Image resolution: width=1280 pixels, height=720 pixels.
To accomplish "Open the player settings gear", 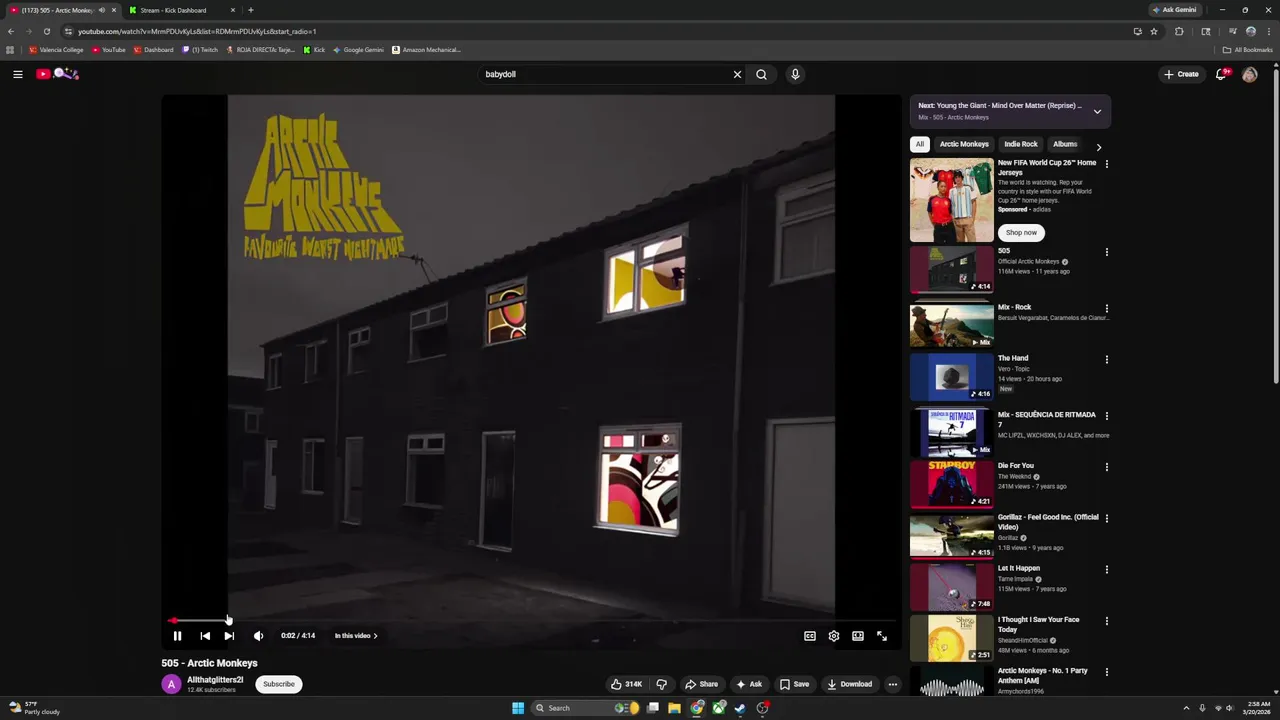I will coord(834,636).
